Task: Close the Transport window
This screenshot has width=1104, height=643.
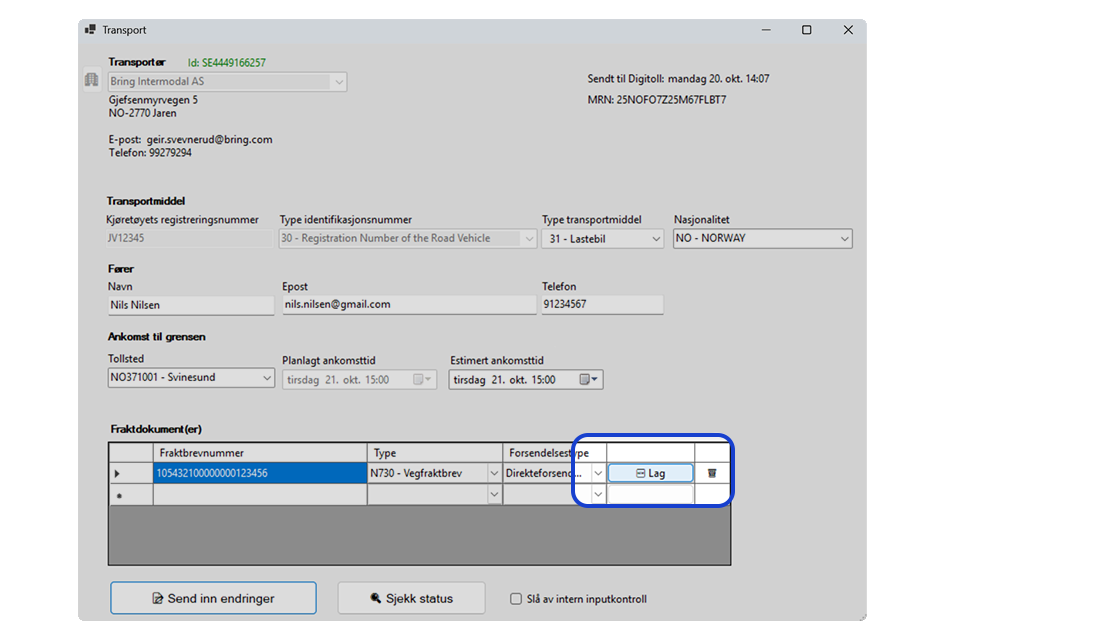Action: coord(848,30)
